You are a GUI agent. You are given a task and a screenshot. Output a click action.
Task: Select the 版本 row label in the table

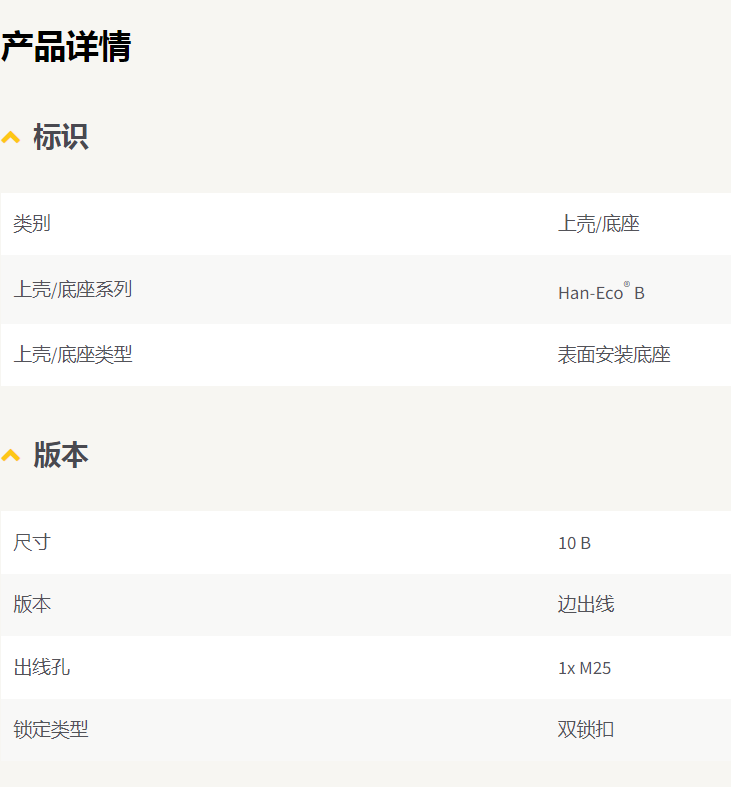[32, 604]
